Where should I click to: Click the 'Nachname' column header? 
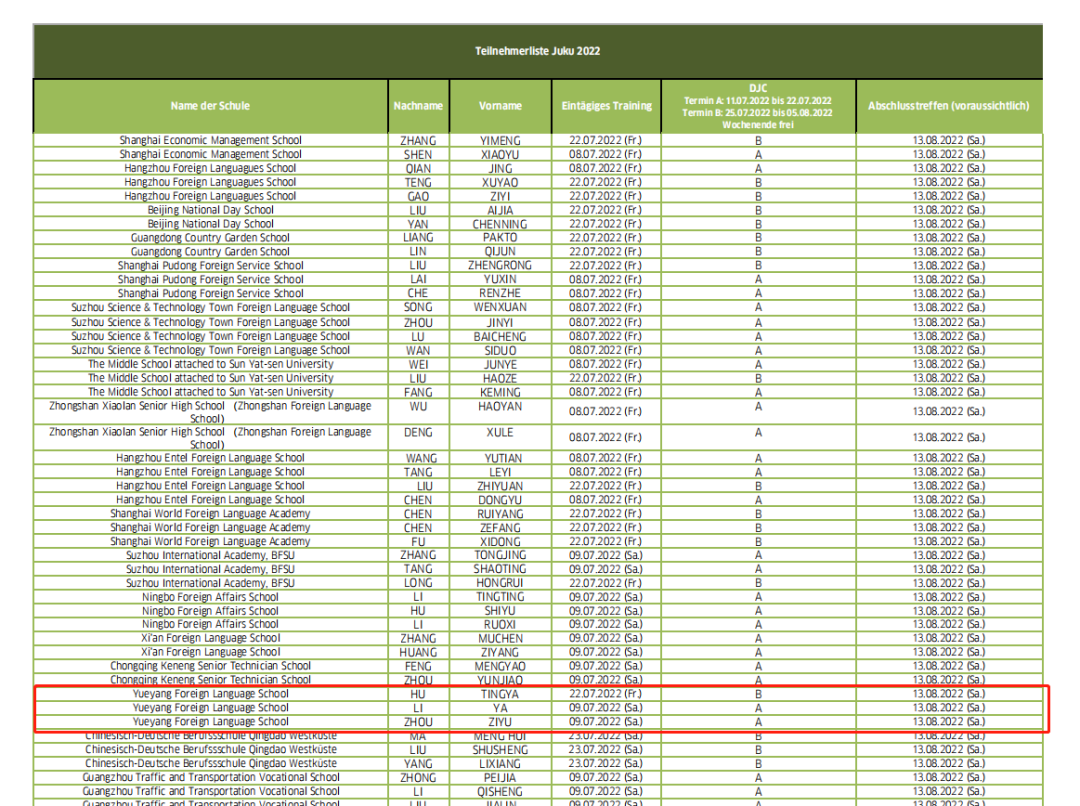(x=418, y=106)
